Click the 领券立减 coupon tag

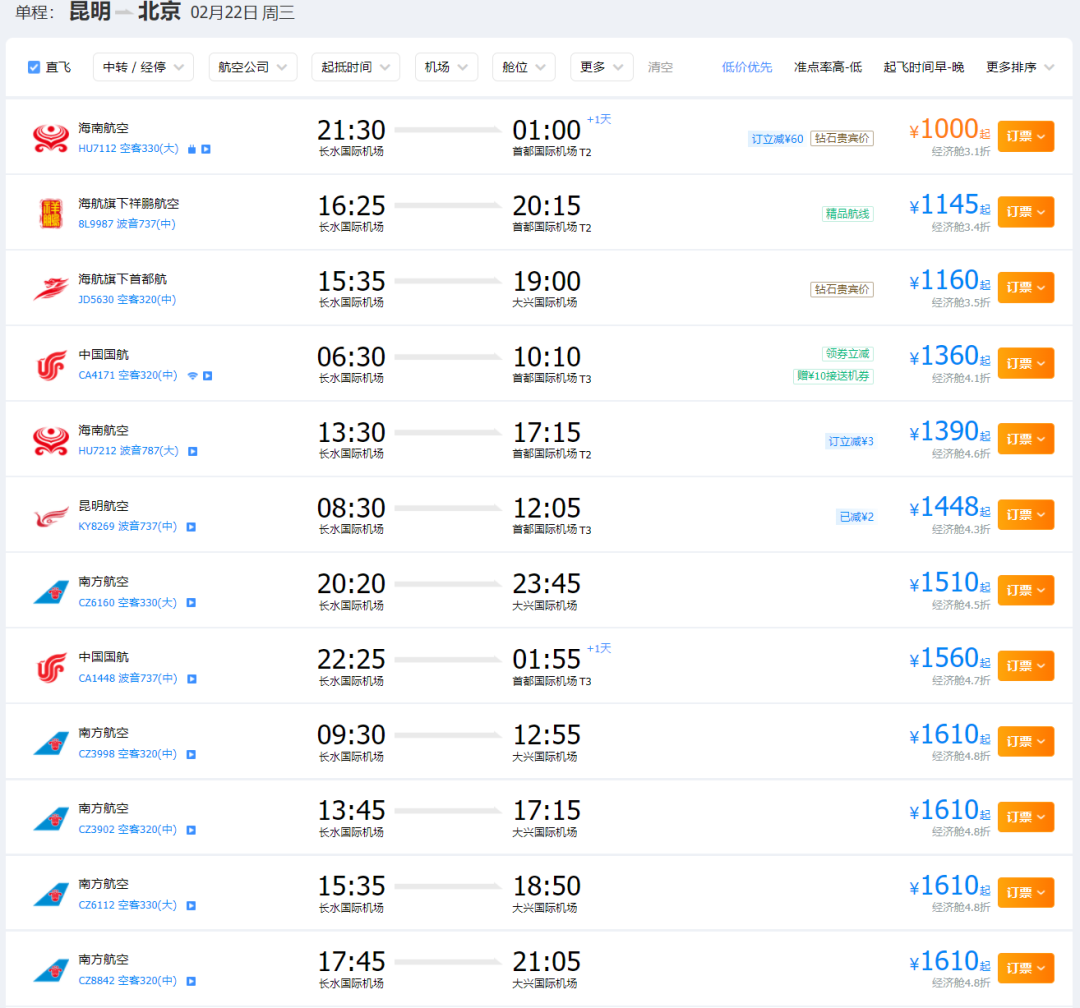click(847, 354)
